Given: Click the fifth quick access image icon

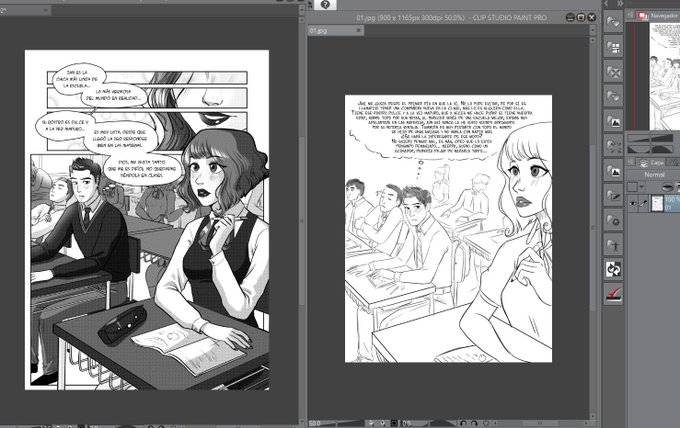Looking at the screenshot, I should (x=613, y=121).
